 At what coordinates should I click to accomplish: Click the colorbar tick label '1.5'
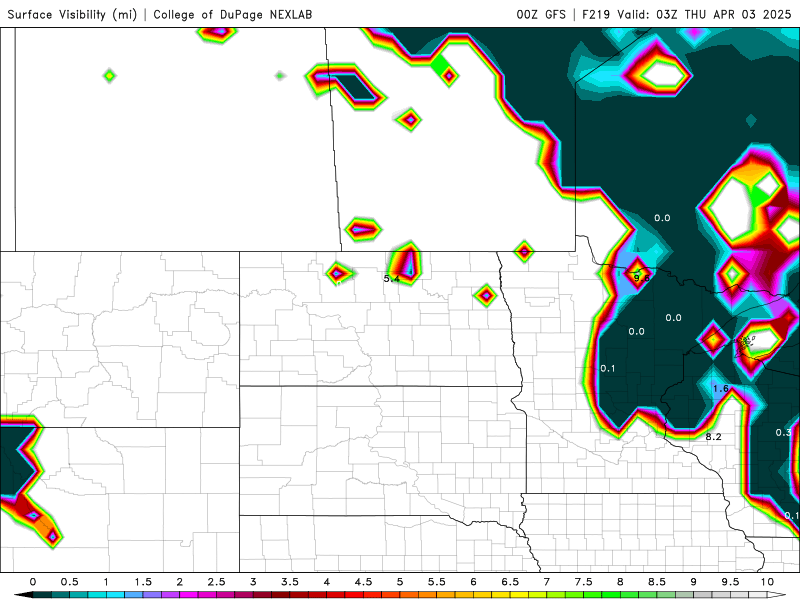[x=143, y=582]
